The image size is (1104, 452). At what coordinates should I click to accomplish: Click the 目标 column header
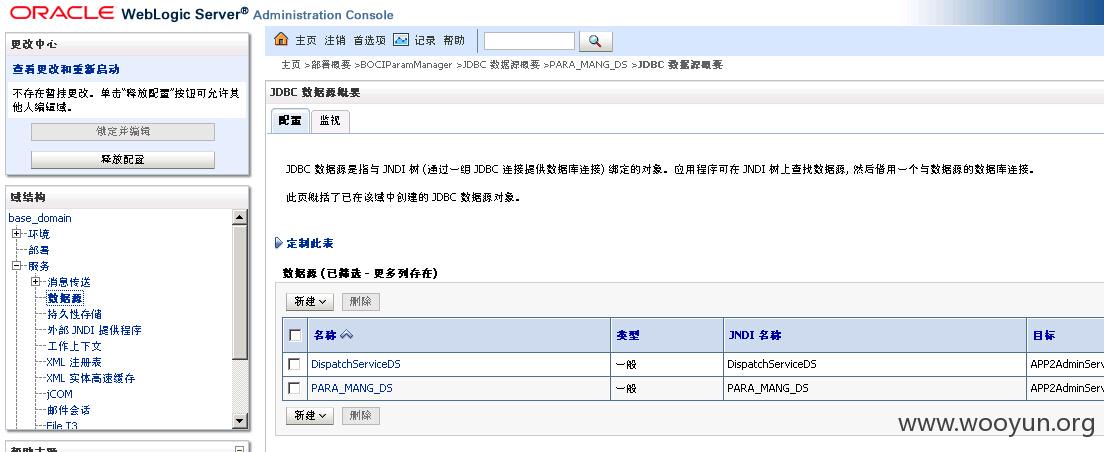(x=1043, y=335)
